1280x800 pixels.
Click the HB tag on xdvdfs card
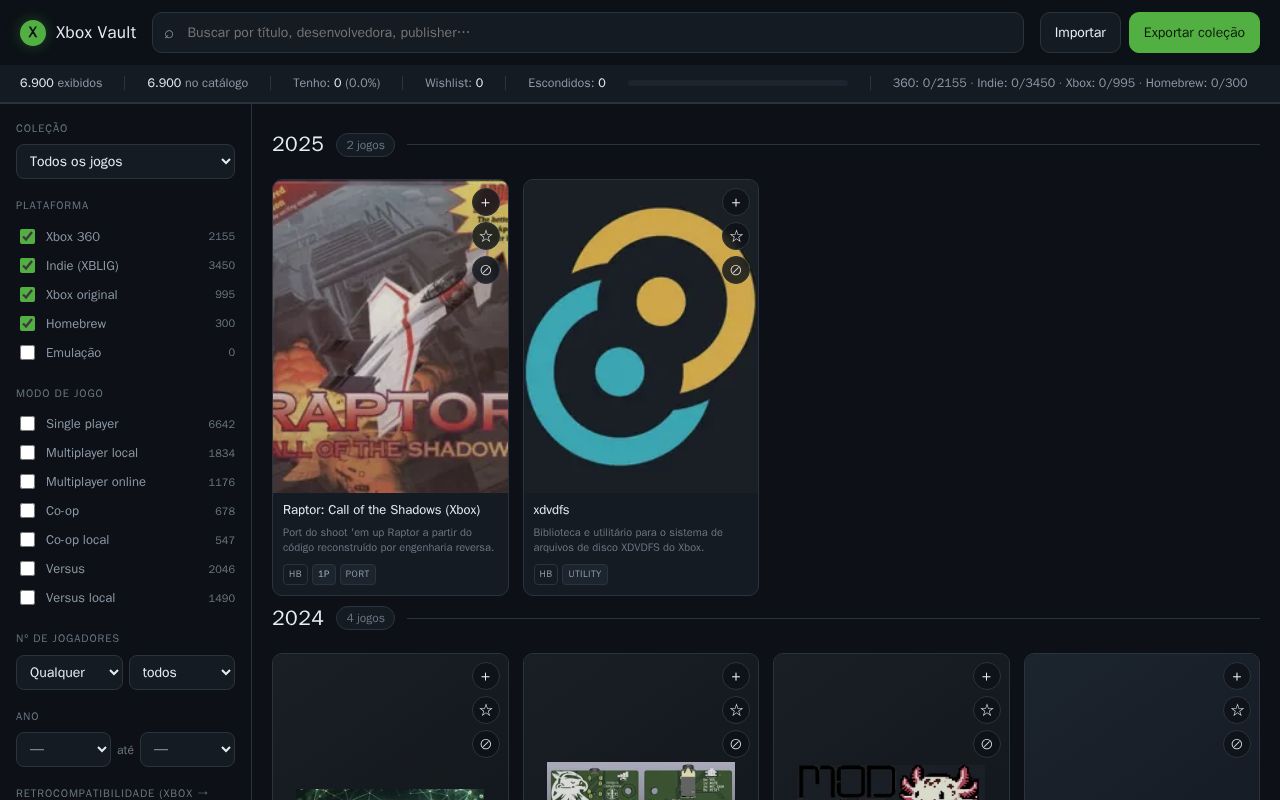[x=546, y=574]
